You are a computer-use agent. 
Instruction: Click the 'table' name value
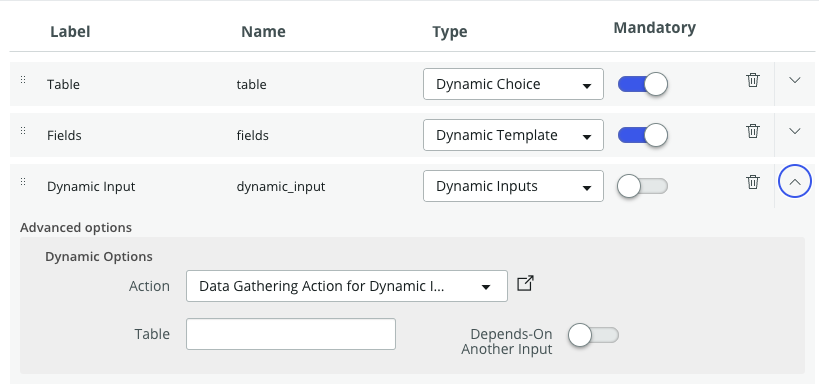click(252, 85)
